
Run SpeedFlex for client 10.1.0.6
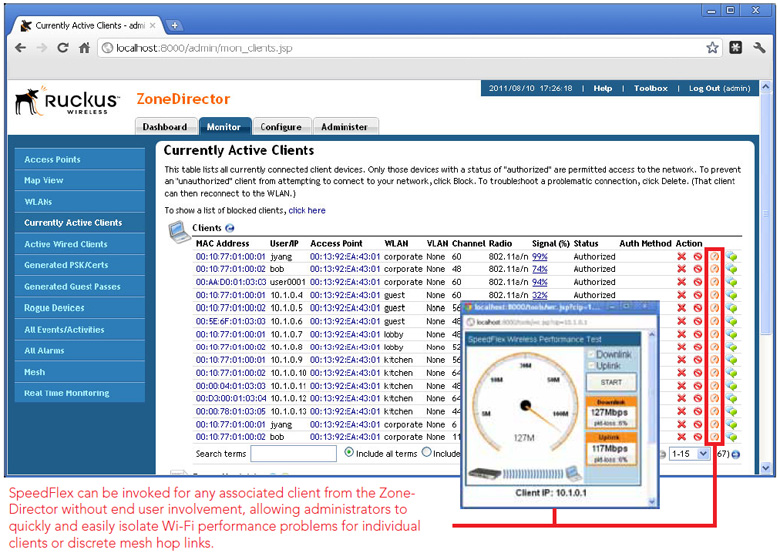(x=714, y=321)
